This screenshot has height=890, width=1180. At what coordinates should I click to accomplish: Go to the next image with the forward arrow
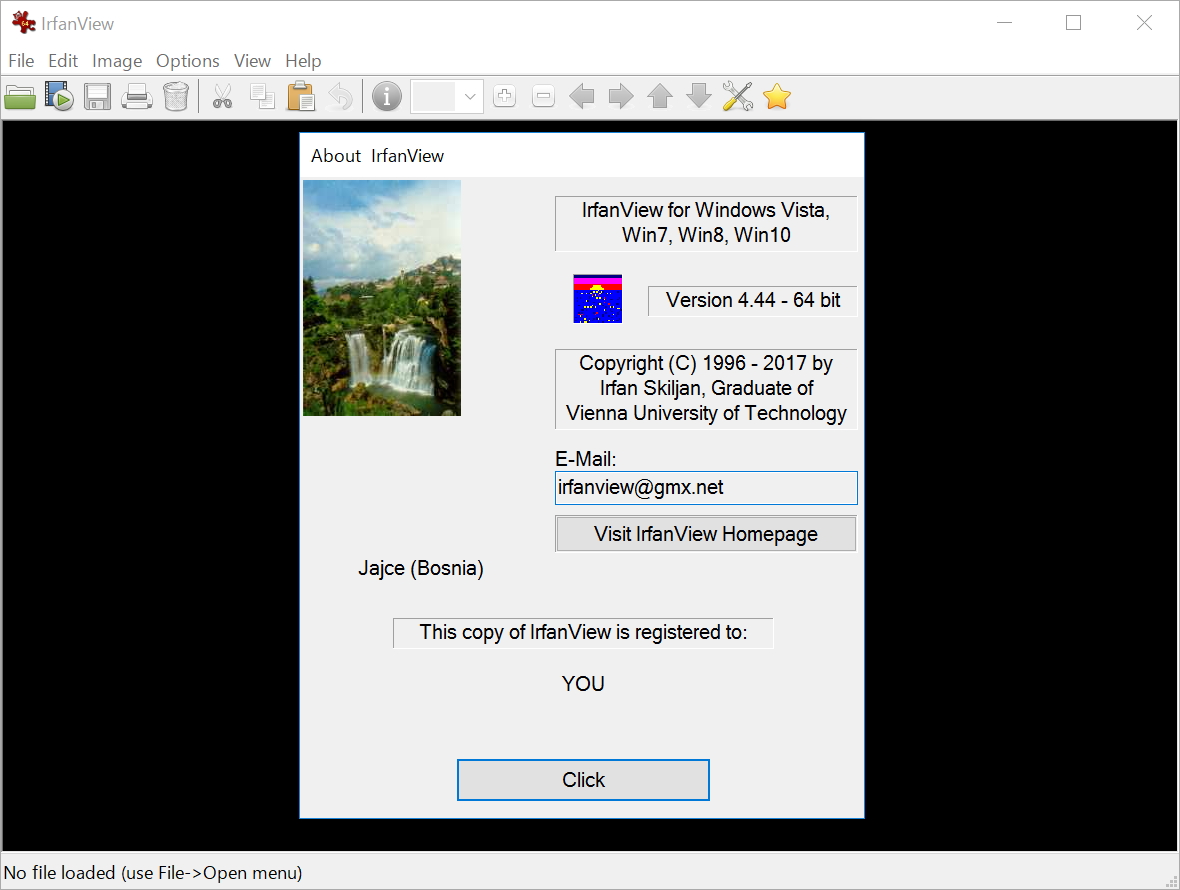620,96
